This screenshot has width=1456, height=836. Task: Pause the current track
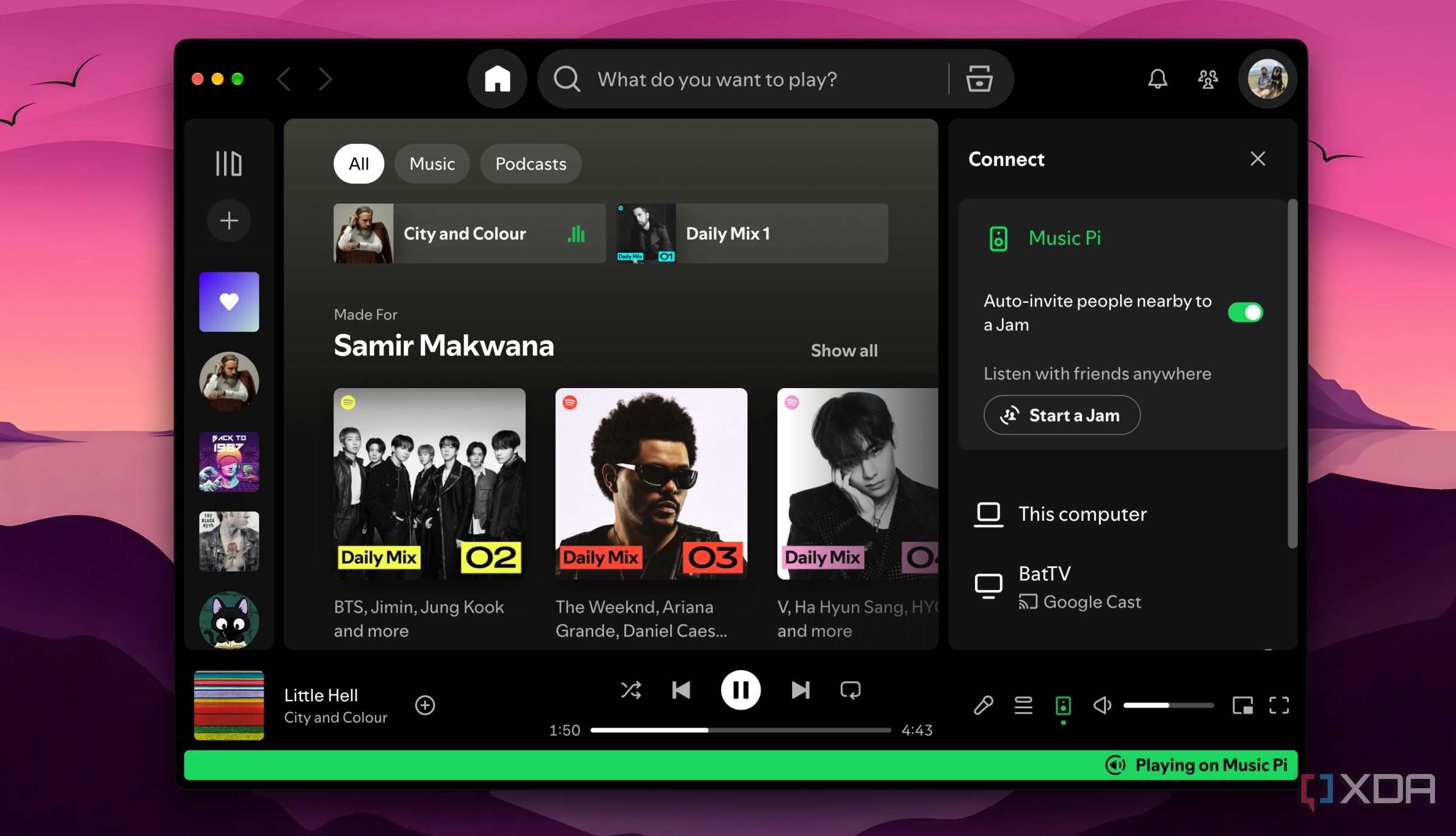[x=740, y=690]
